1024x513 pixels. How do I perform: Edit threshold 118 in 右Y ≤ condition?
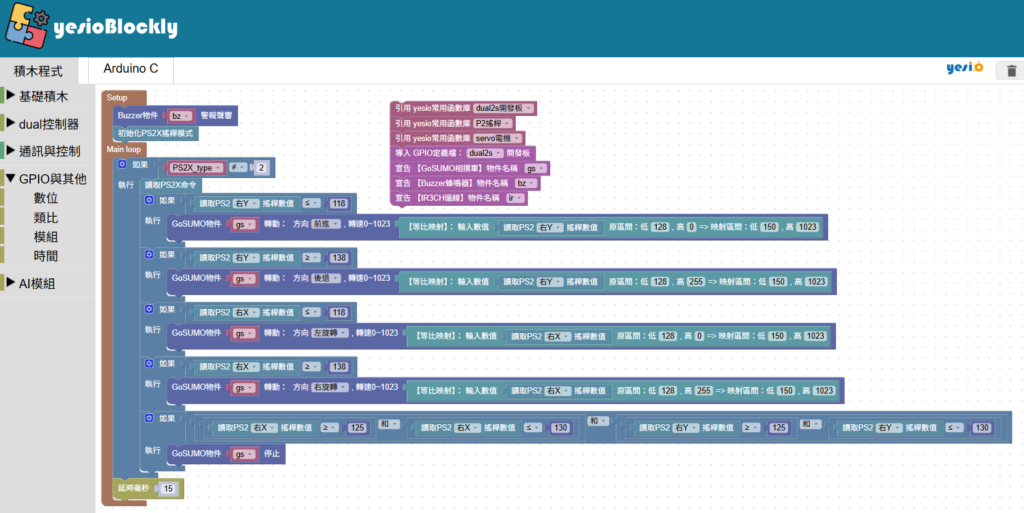pyautogui.click(x=338, y=204)
